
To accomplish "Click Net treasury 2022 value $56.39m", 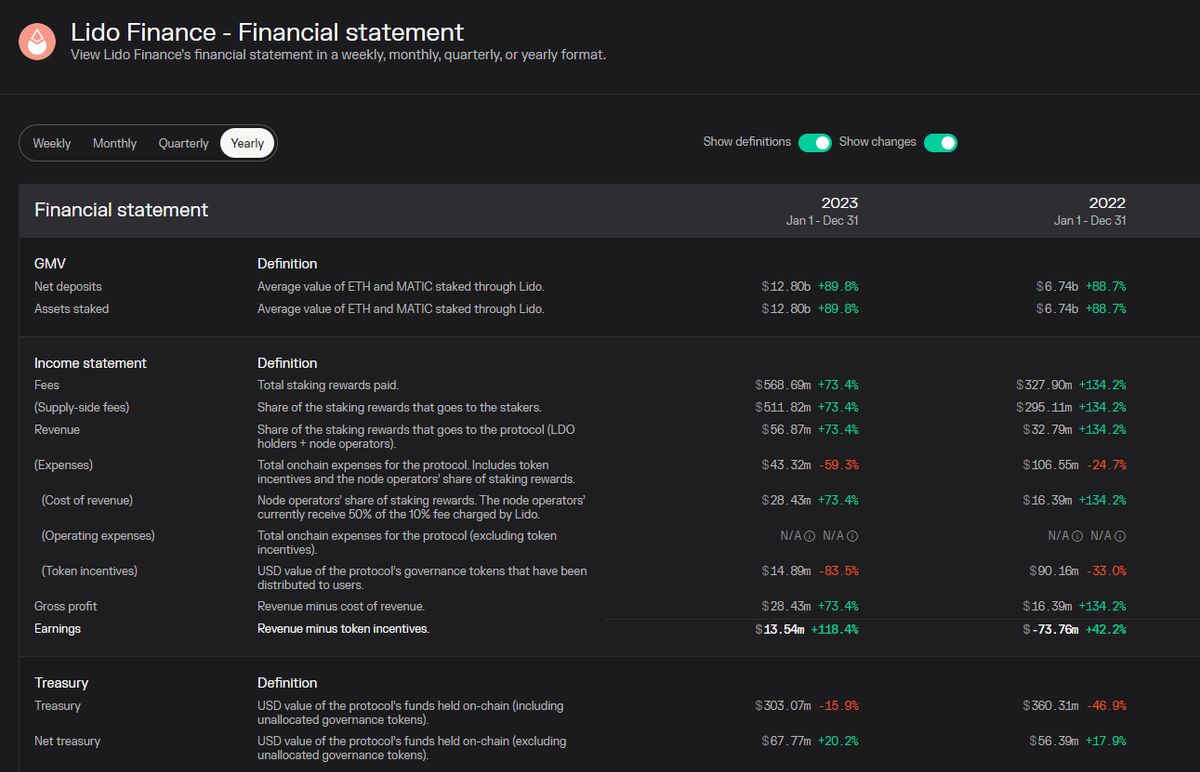I will (1054, 741).
